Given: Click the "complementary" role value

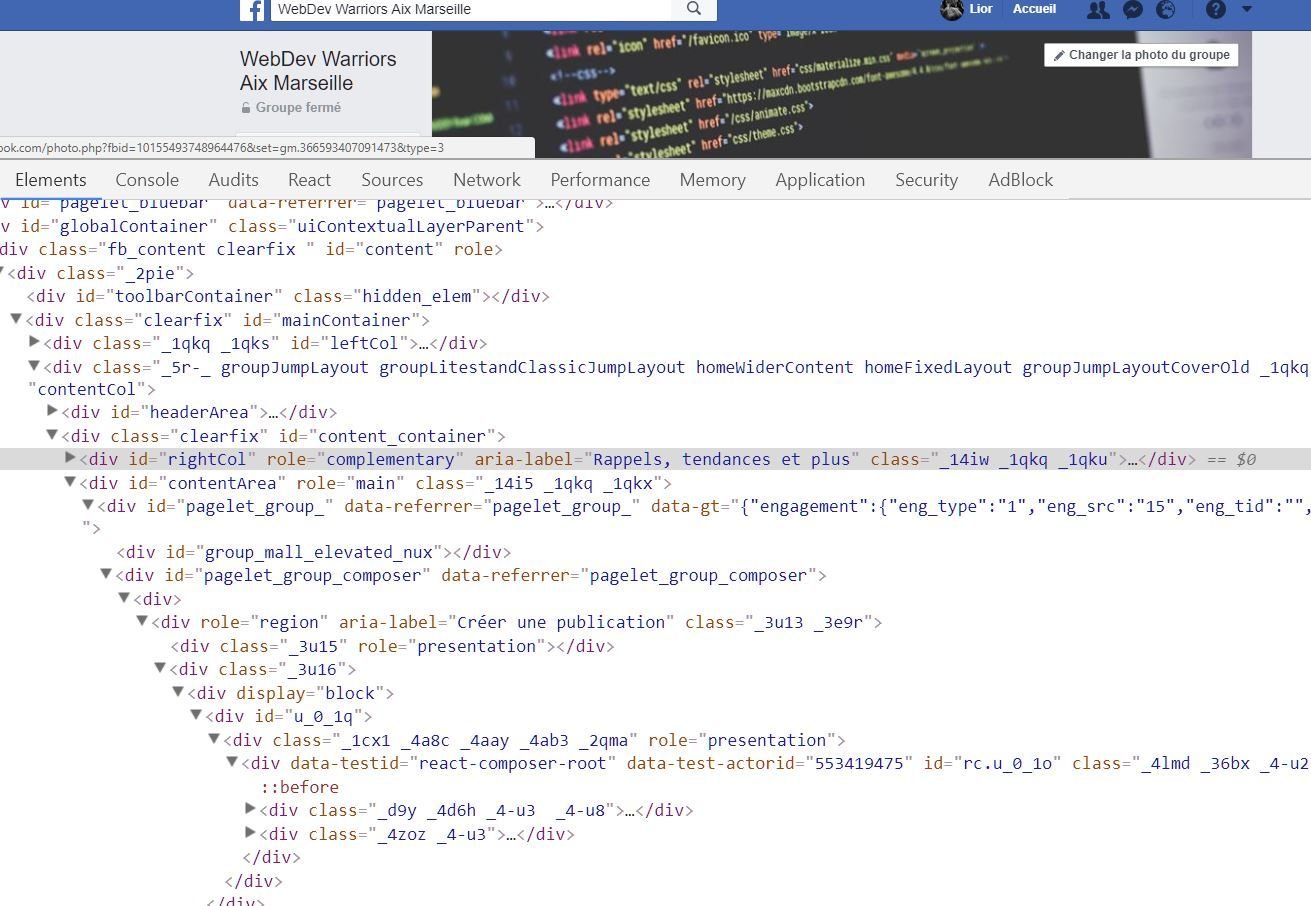Looking at the screenshot, I should (391, 459).
